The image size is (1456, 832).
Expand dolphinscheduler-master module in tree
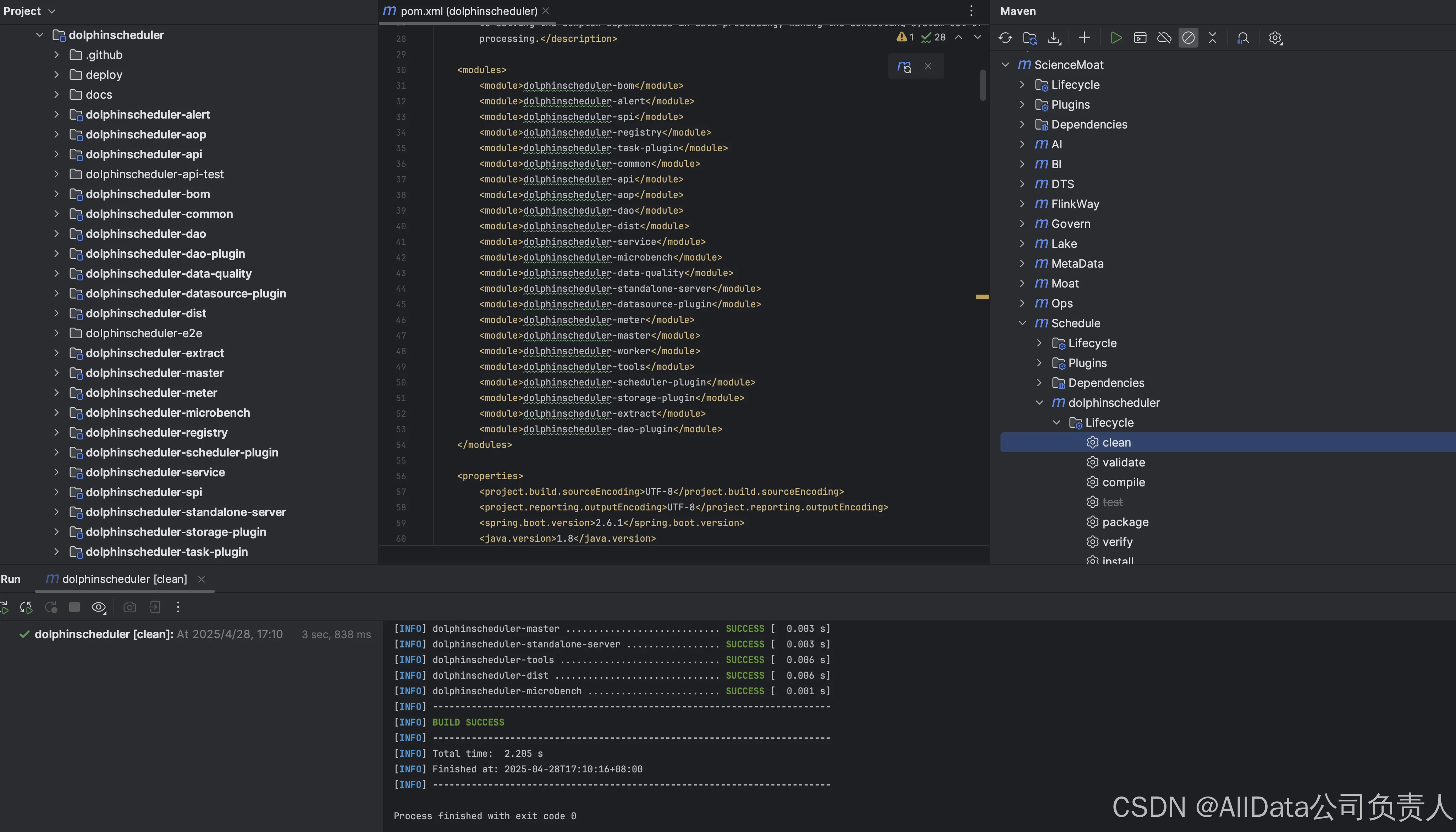(x=56, y=373)
